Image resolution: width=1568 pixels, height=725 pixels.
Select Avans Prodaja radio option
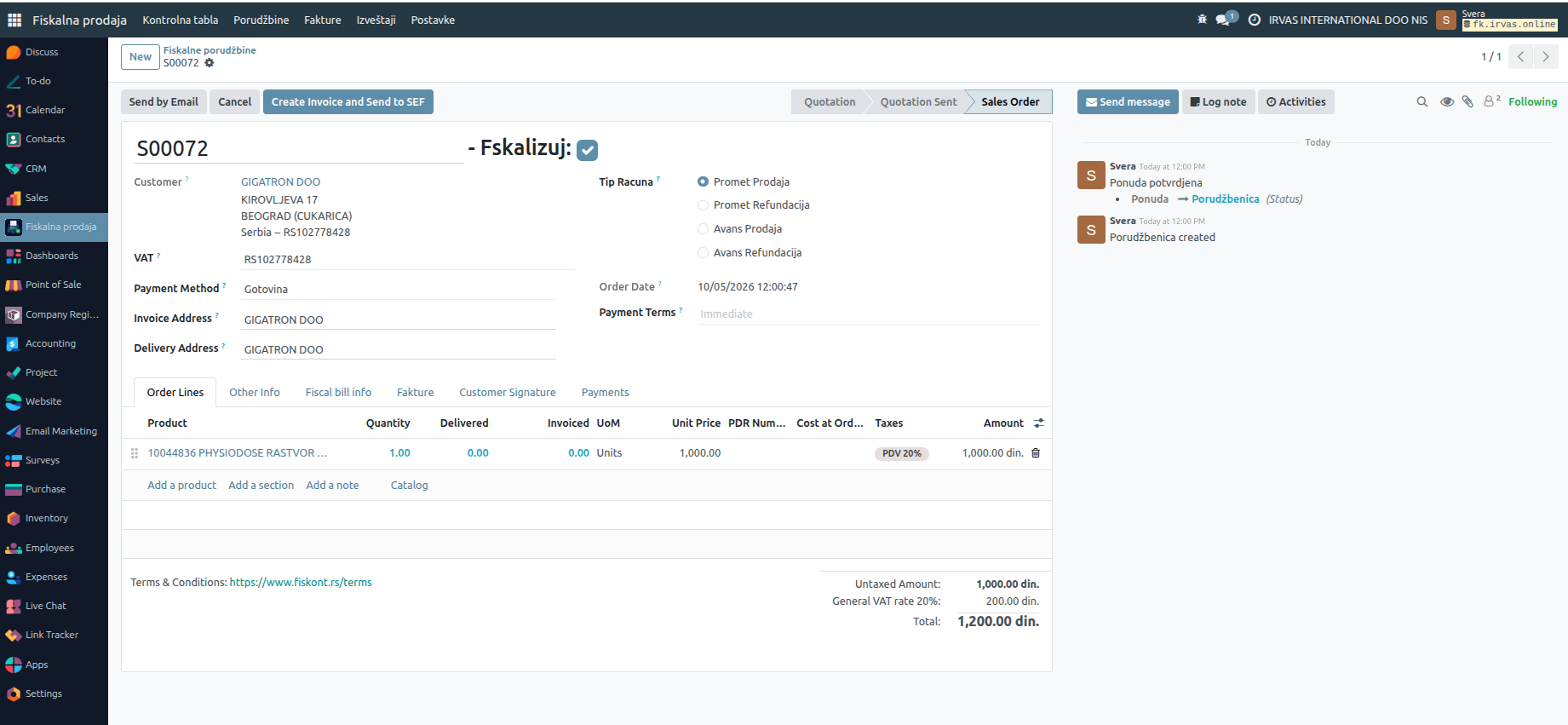point(703,229)
